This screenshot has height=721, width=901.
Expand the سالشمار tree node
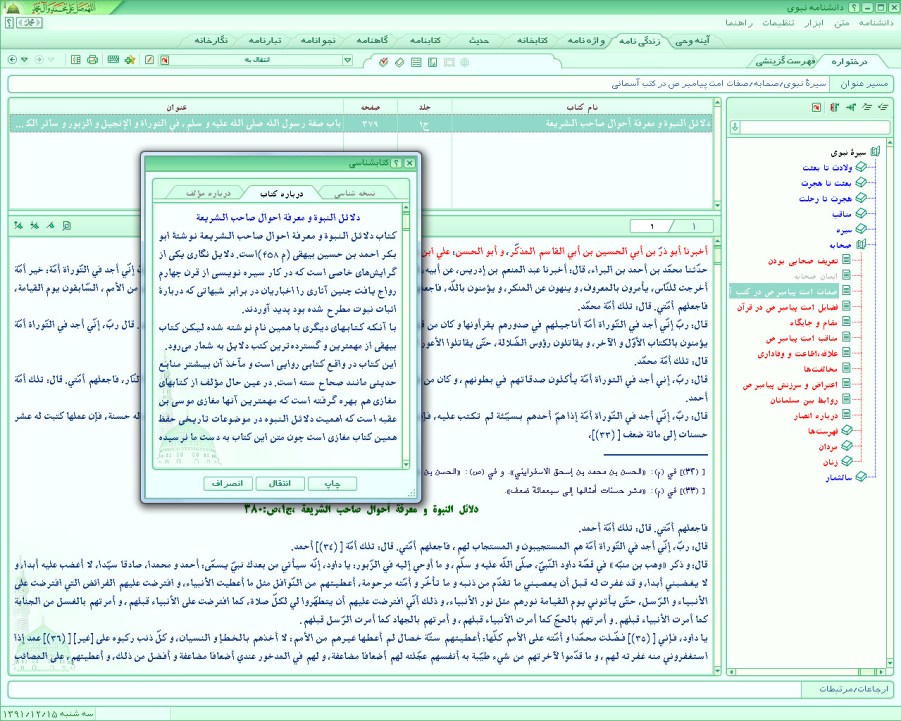[x=861, y=477]
